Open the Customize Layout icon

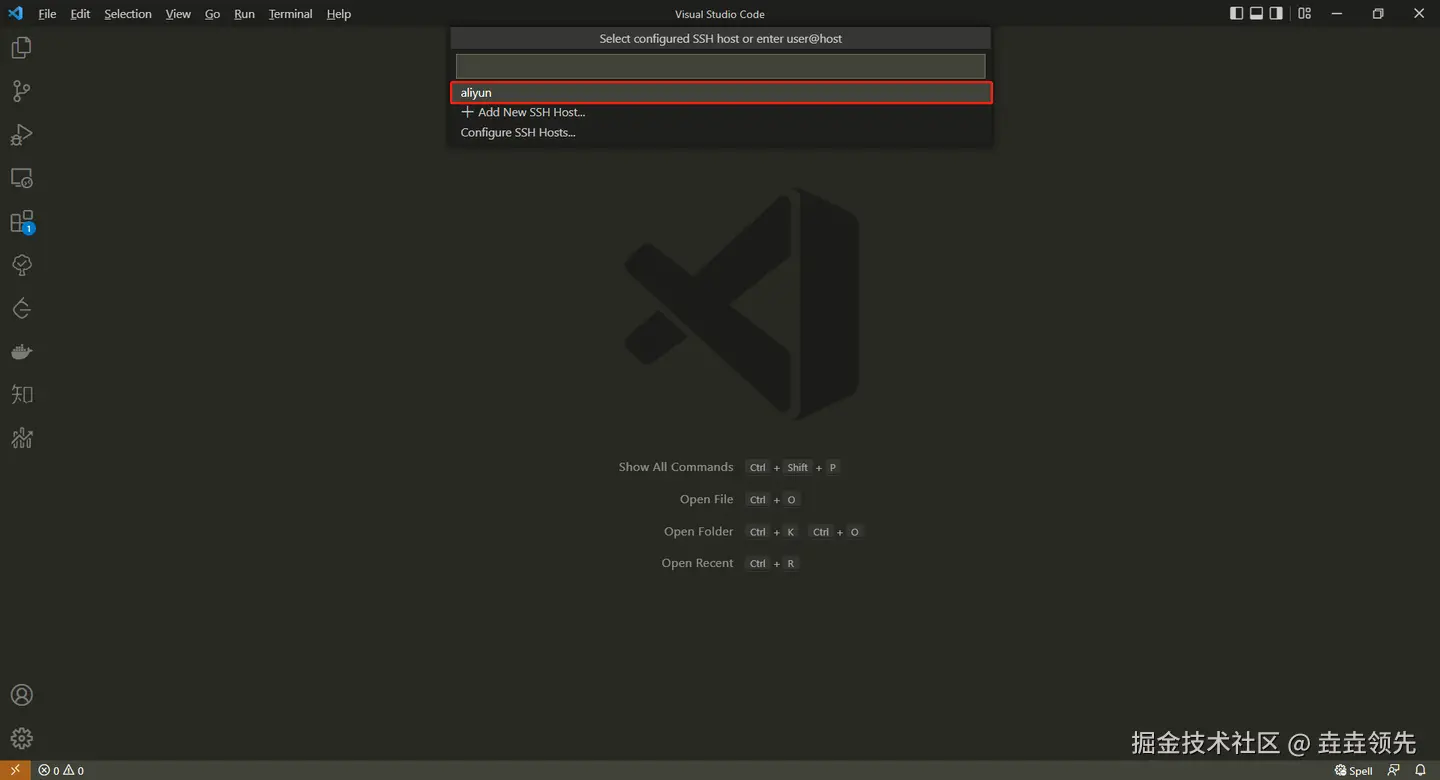point(1304,13)
